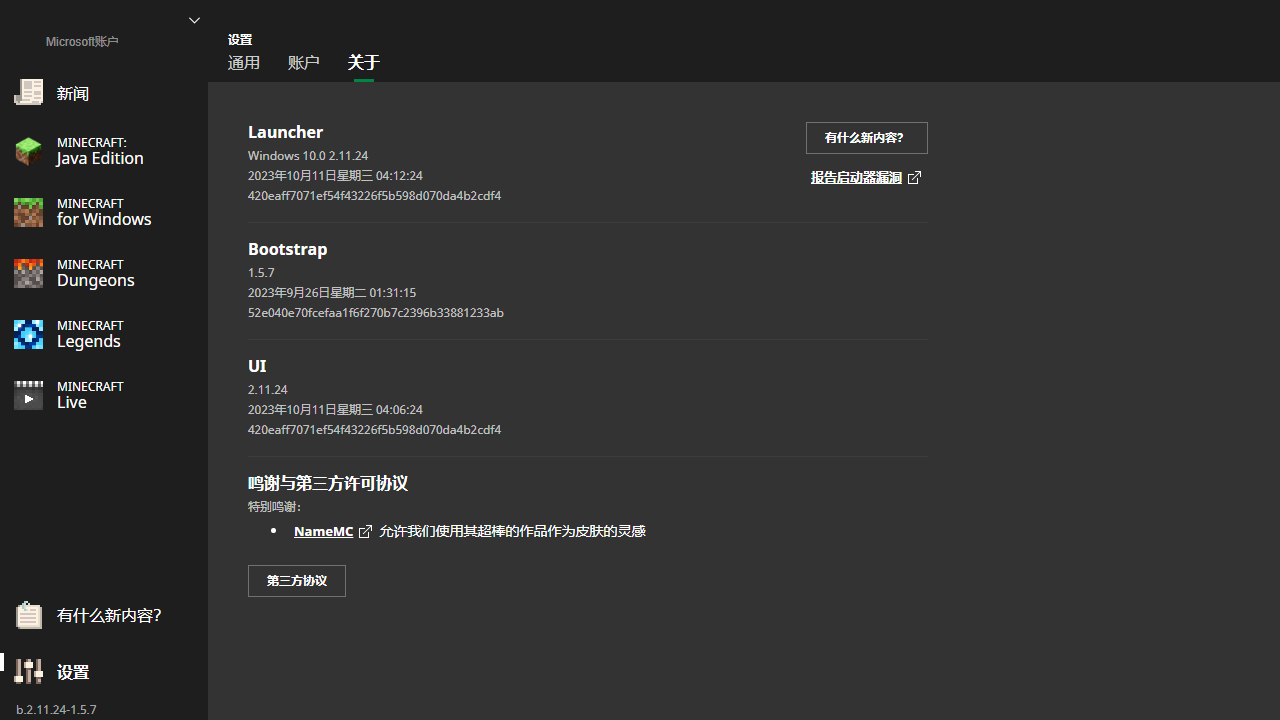1280x720 pixels.
Task: Select the Minecraft Live clapperboard icon
Action: [28, 395]
